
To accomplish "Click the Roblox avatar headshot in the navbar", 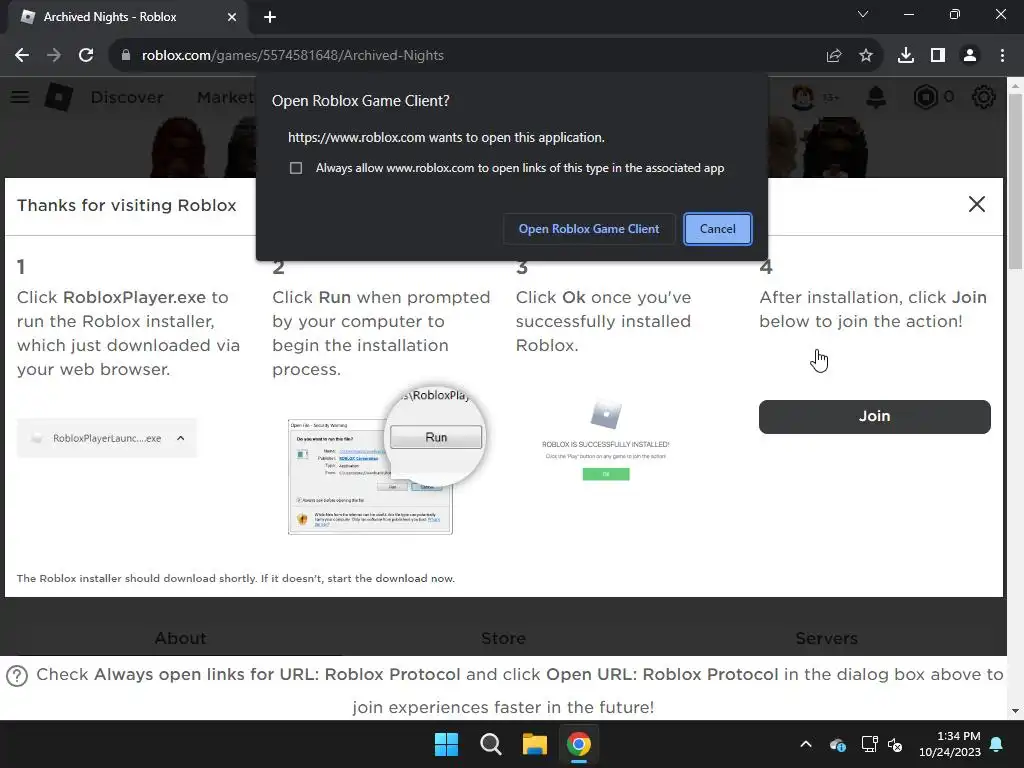I will (803, 97).
